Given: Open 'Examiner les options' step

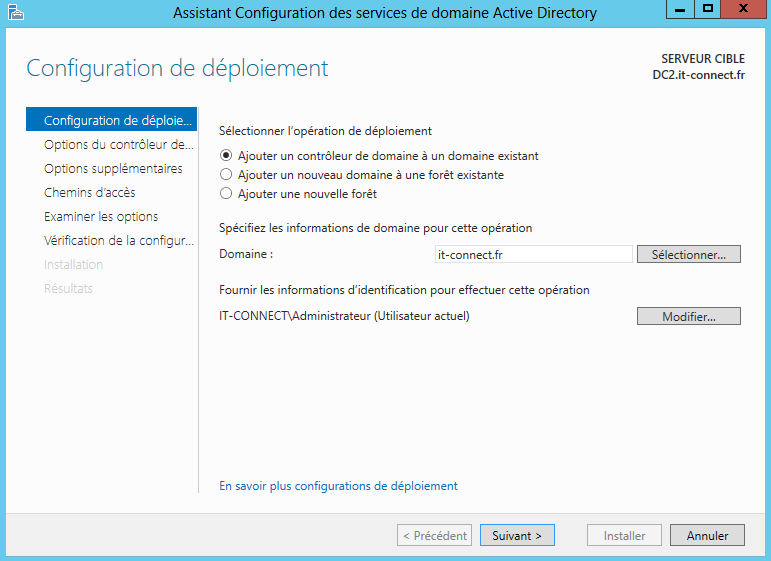Looking at the screenshot, I should 101,217.
